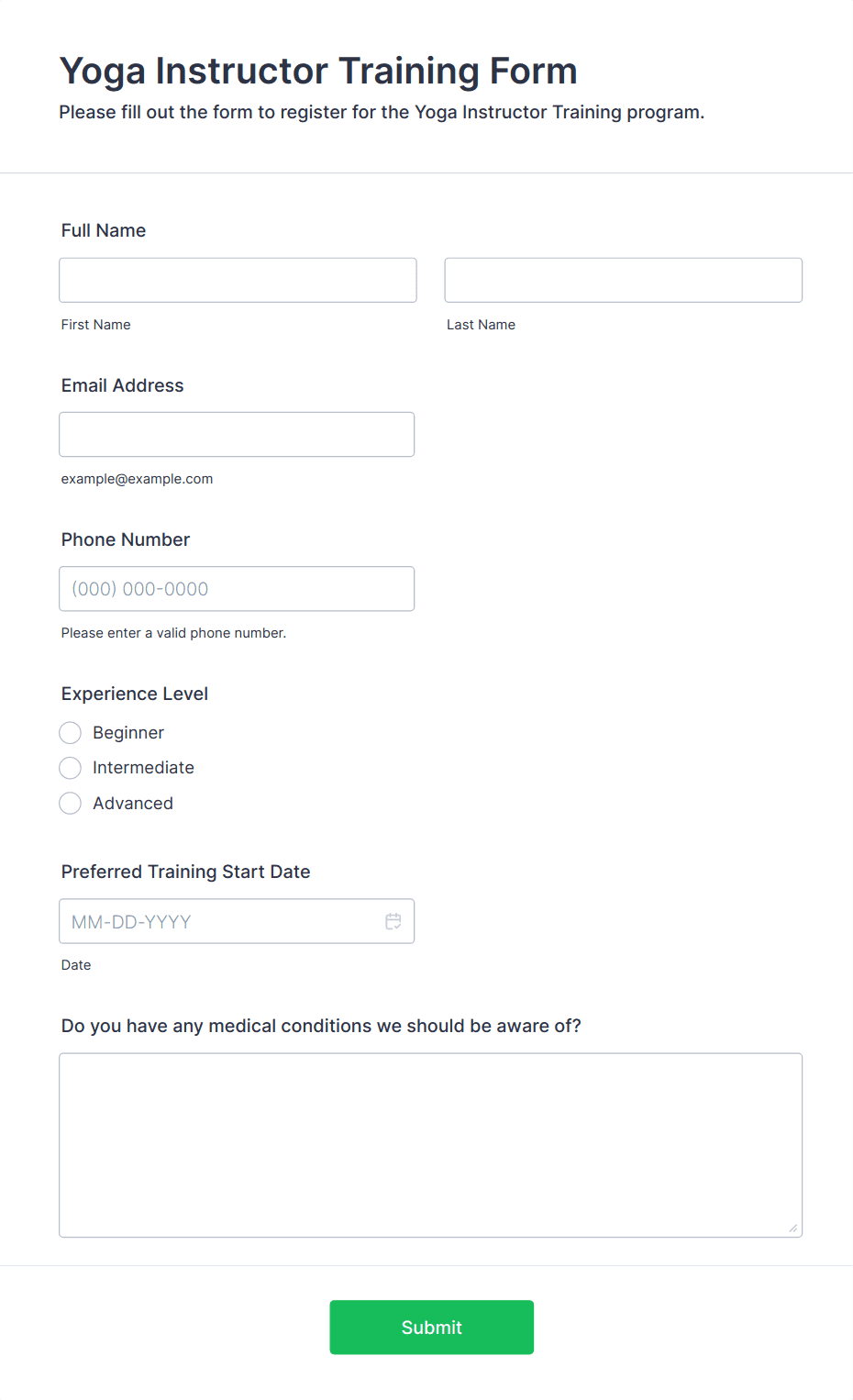
Task: Select the Phone Number field
Action: click(x=237, y=589)
